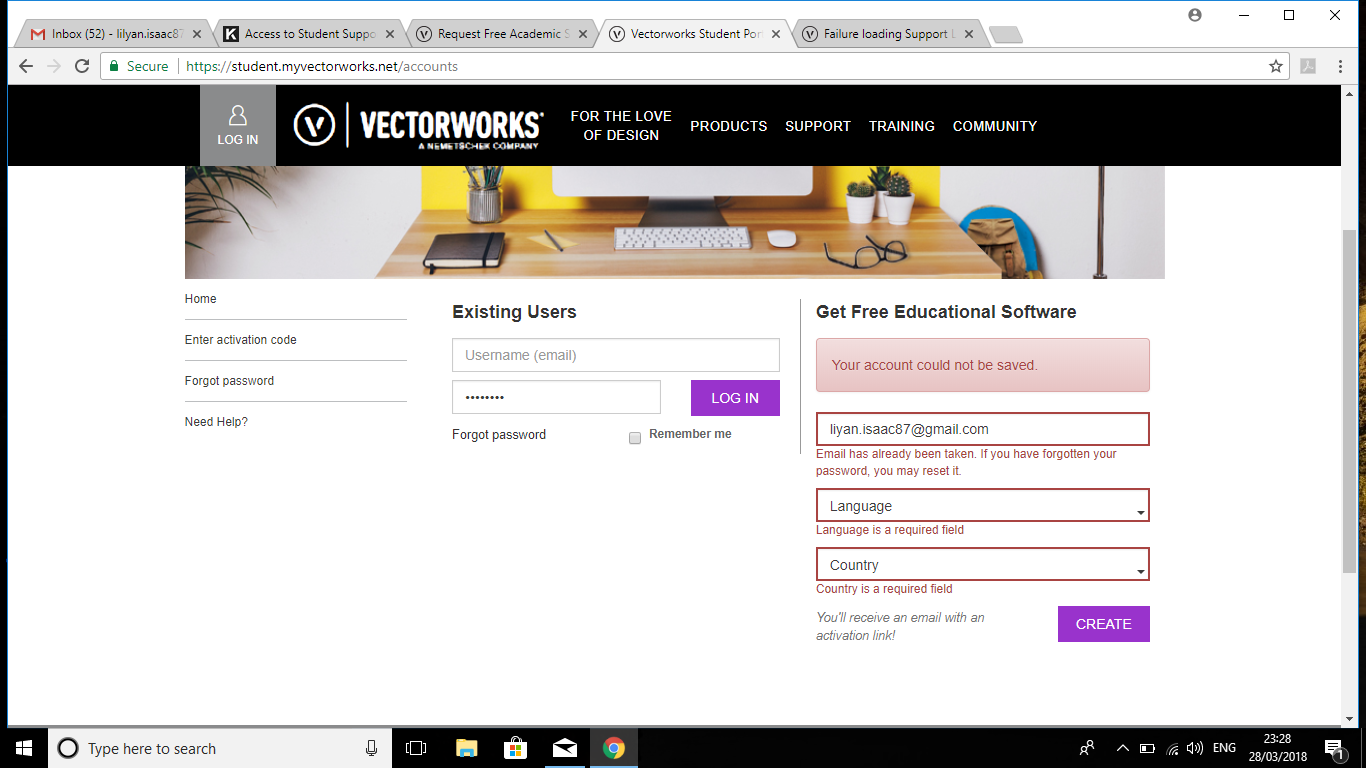Click the Forgot password link
Image resolution: width=1366 pixels, height=768 pixels.
(499, 434)
